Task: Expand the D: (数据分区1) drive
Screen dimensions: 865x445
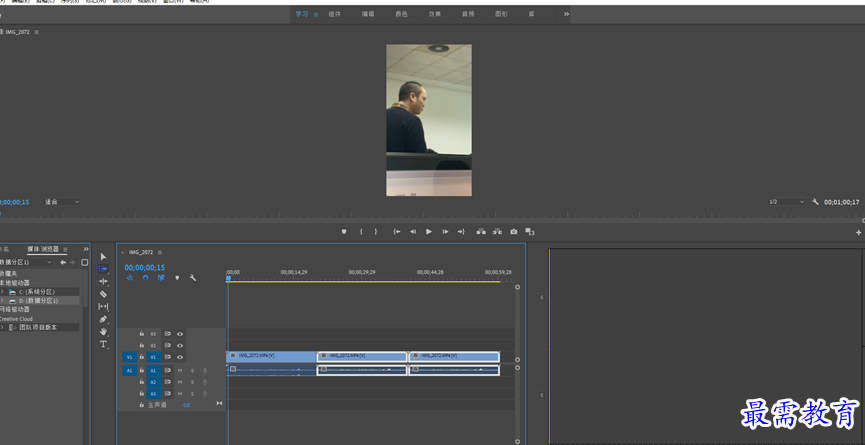Action: pos(2,301)
